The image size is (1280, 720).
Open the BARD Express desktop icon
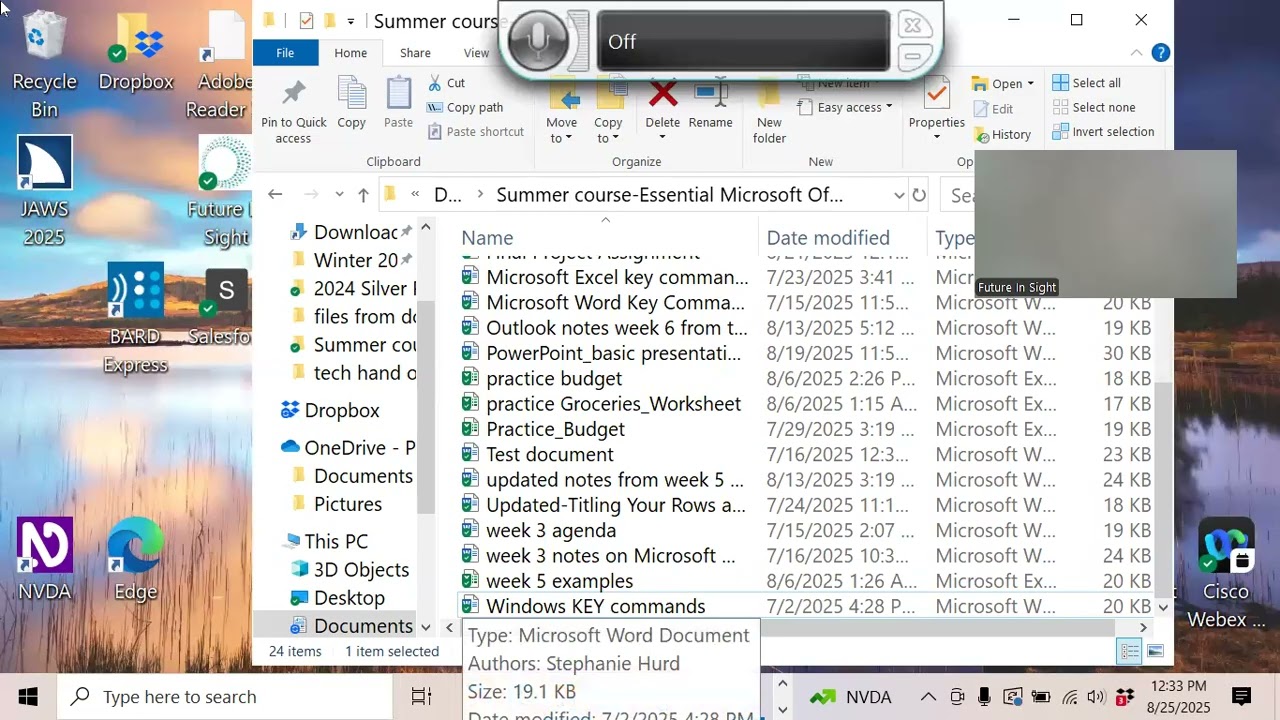coord(135,318)
